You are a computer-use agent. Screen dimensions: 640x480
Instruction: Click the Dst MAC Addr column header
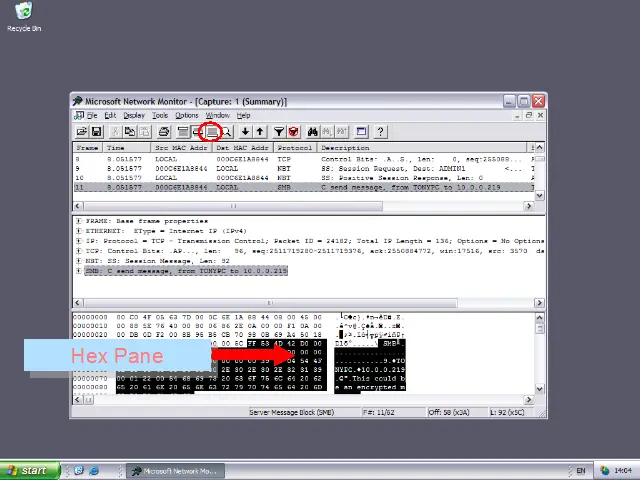coord(243,148)
